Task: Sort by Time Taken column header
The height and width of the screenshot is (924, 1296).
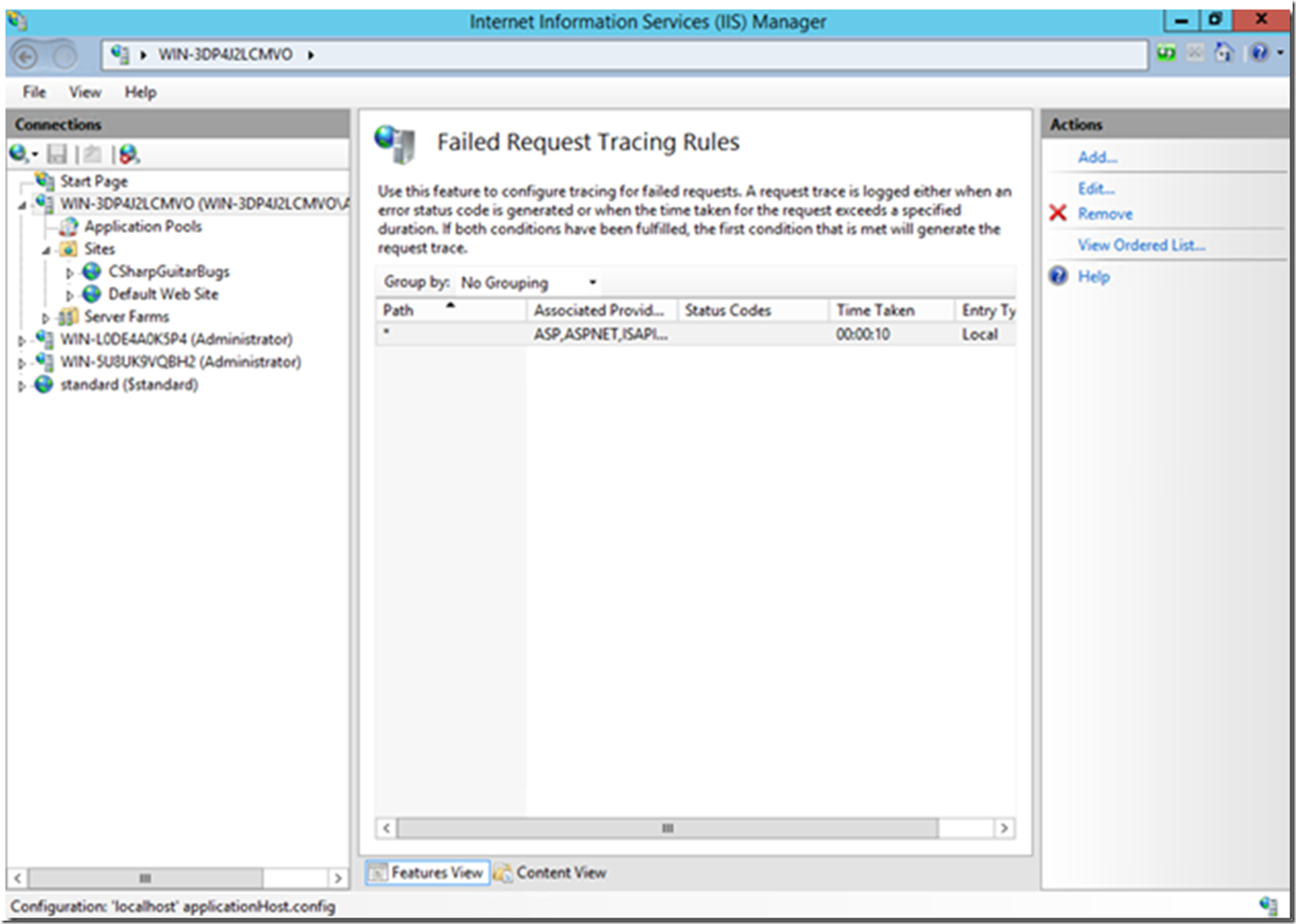Action: 892,310
